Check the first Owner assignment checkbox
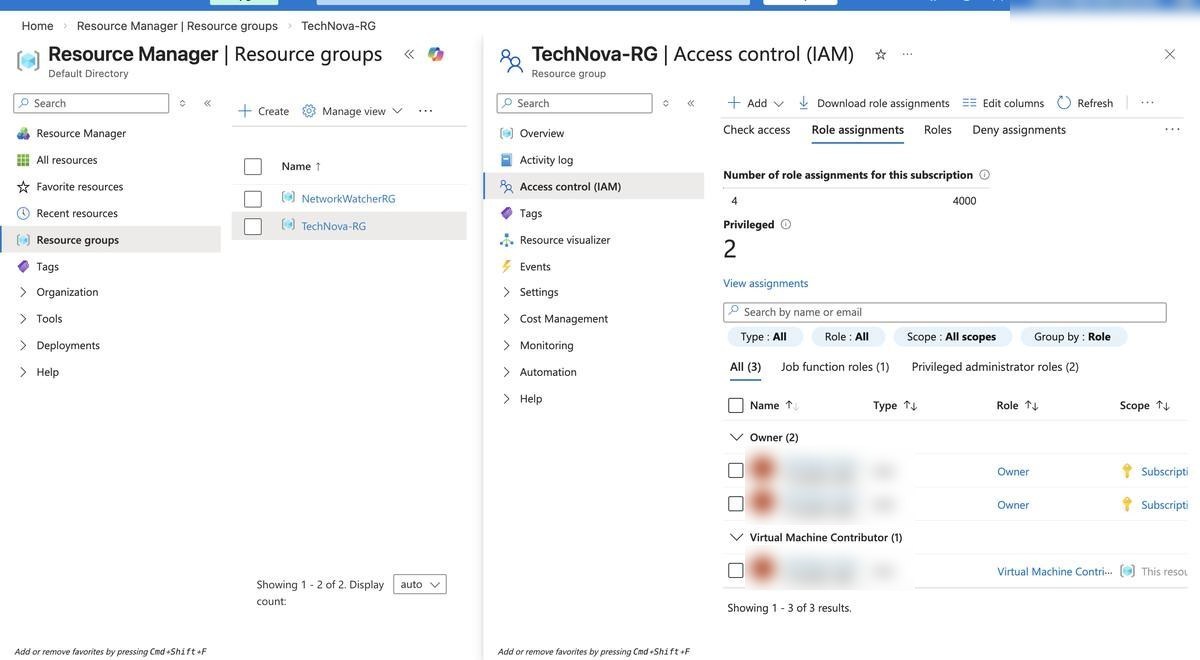 tap(736, 471)
